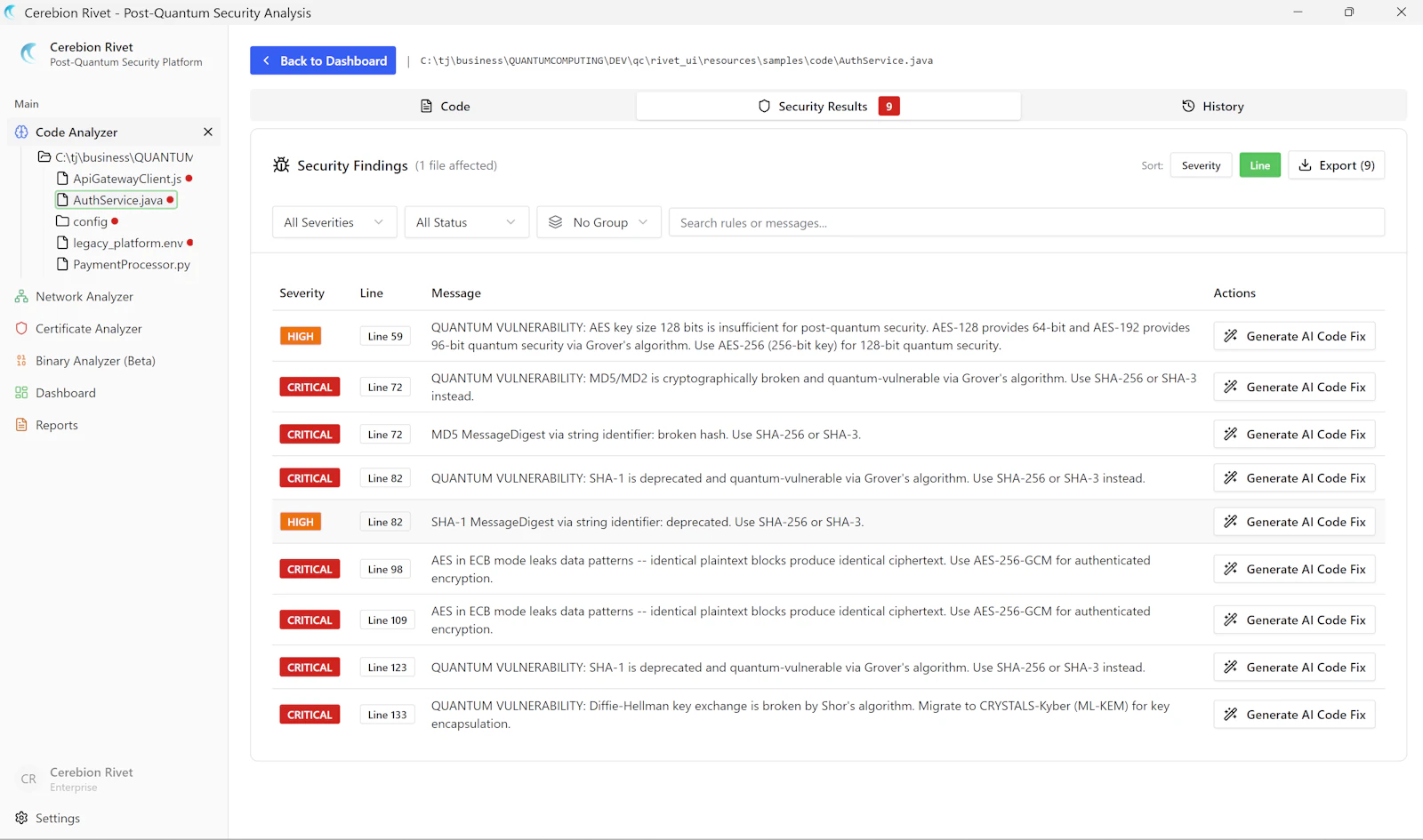The width and height of the screenshot is (1423, 840).
Task: Sort findings by Severity
Action: pyautogui.click(x=1201, y=165)
